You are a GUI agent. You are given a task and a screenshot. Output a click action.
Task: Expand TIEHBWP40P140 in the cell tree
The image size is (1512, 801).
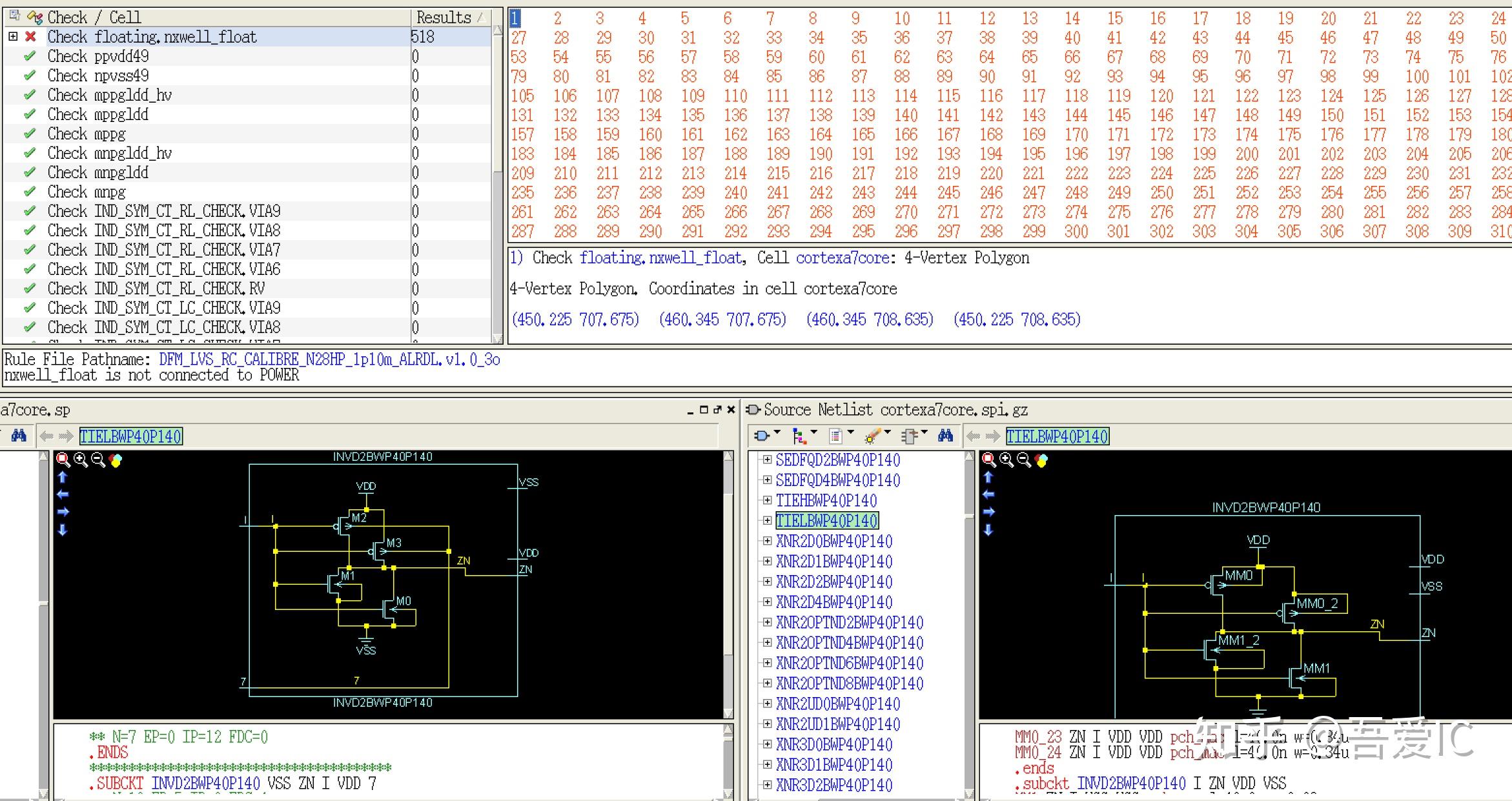point(767,500)
